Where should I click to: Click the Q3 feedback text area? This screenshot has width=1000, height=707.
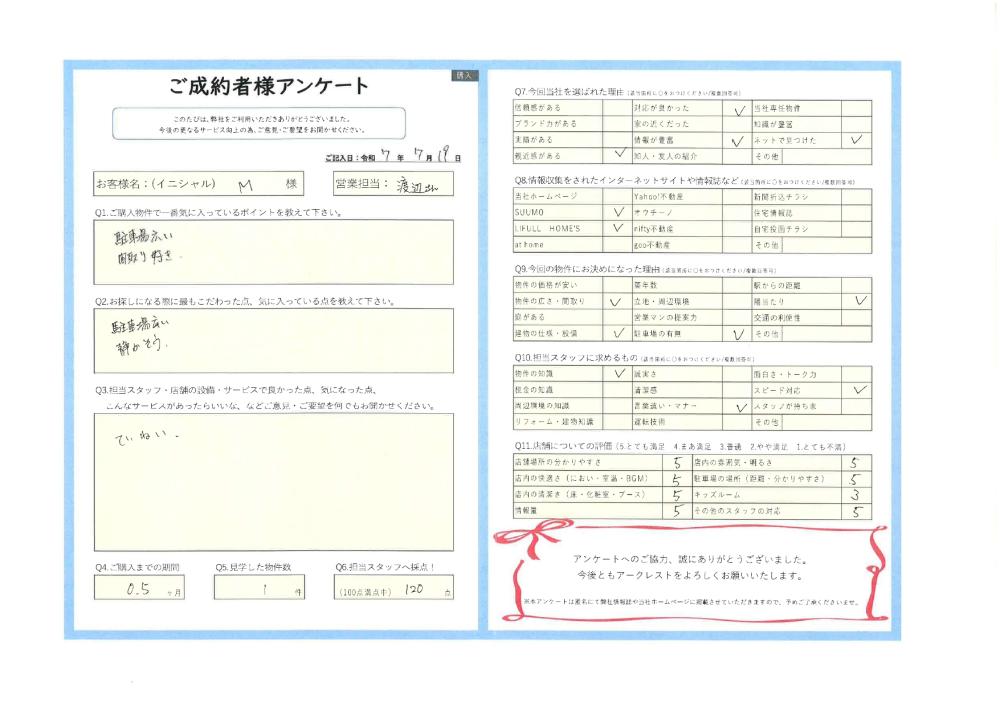[273, 482]
